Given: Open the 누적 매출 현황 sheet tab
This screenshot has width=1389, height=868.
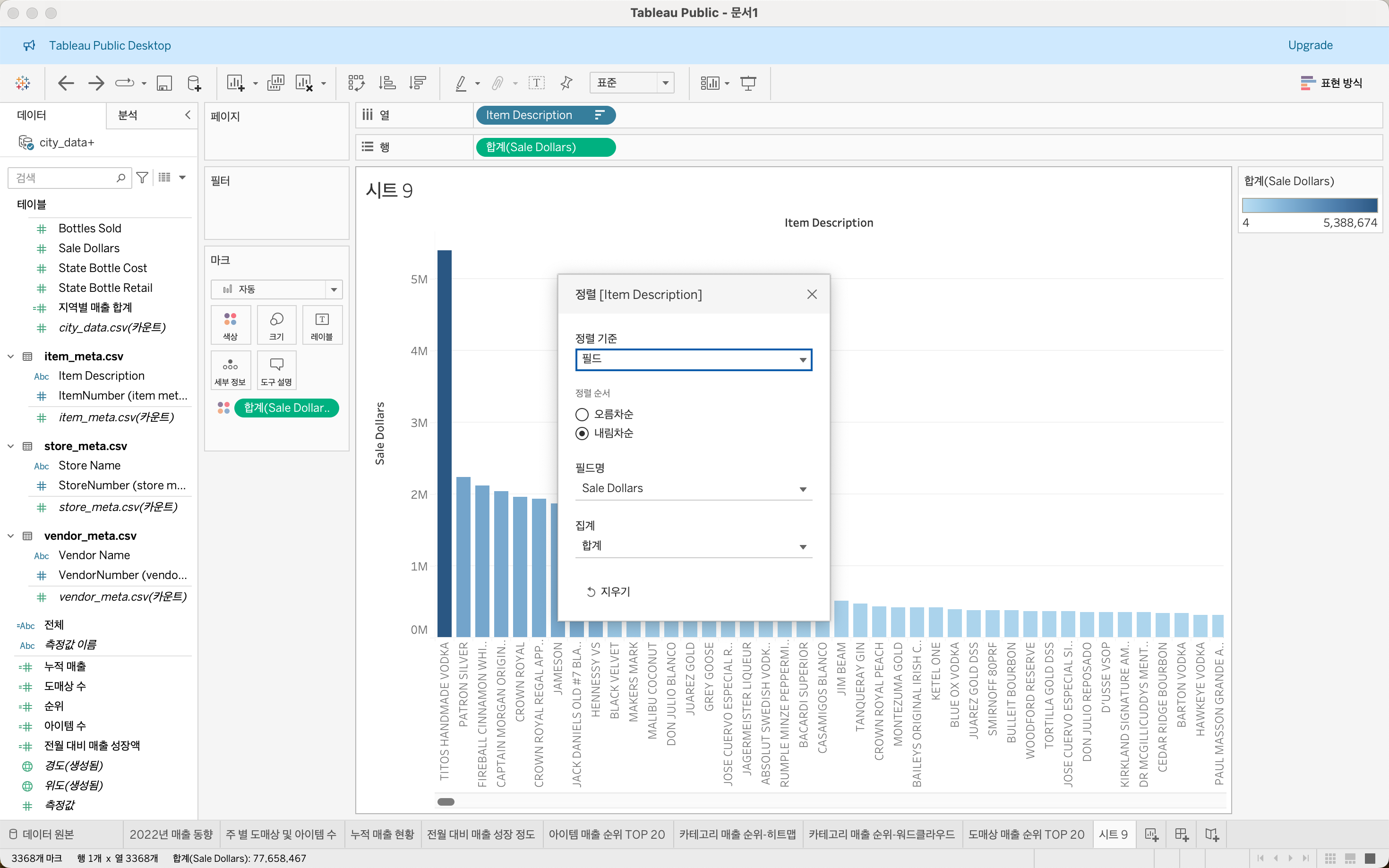Looking at the screenshot, I should coord(382,834).
